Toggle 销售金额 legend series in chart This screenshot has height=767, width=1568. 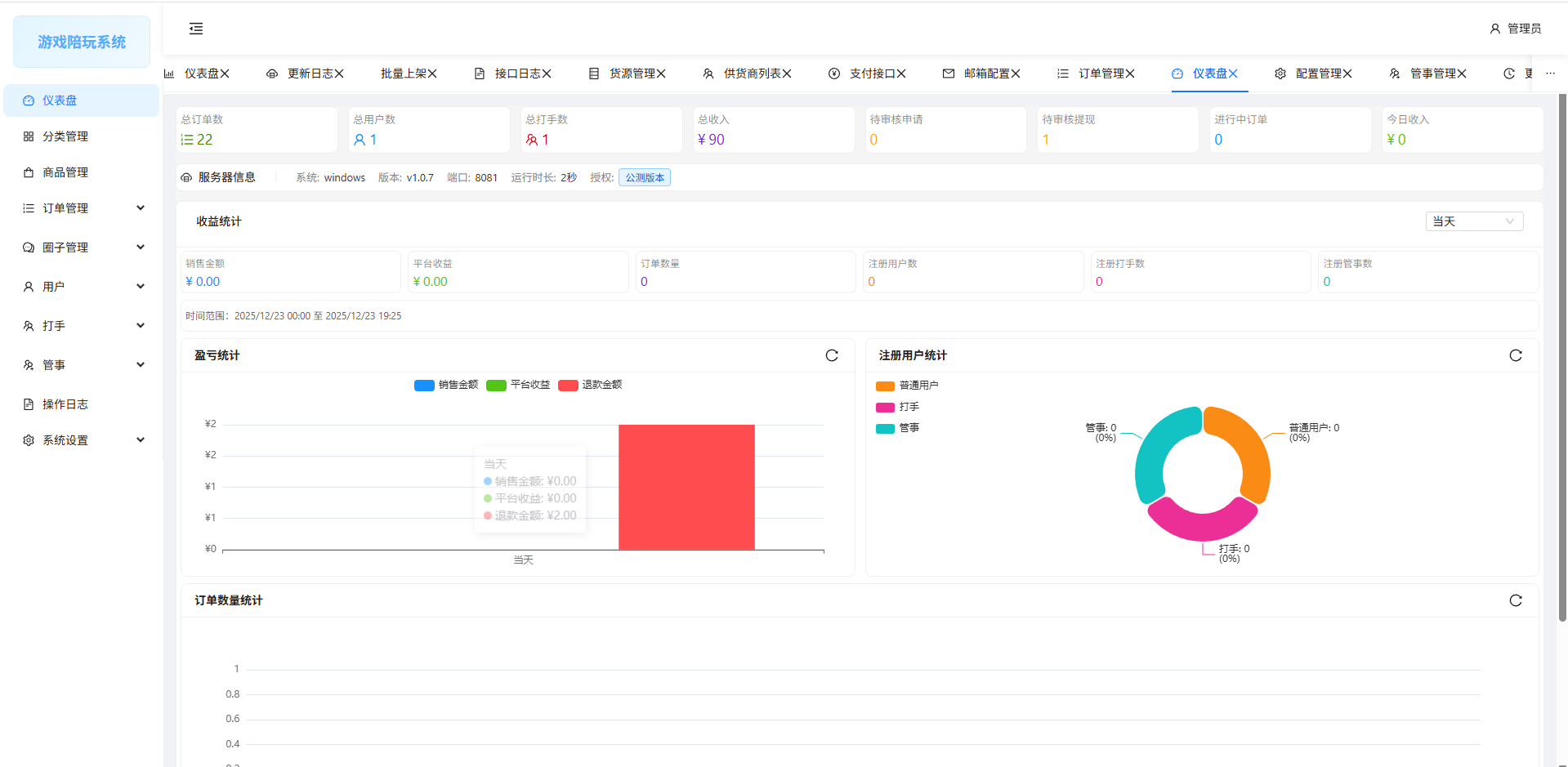tap(446, 385)
